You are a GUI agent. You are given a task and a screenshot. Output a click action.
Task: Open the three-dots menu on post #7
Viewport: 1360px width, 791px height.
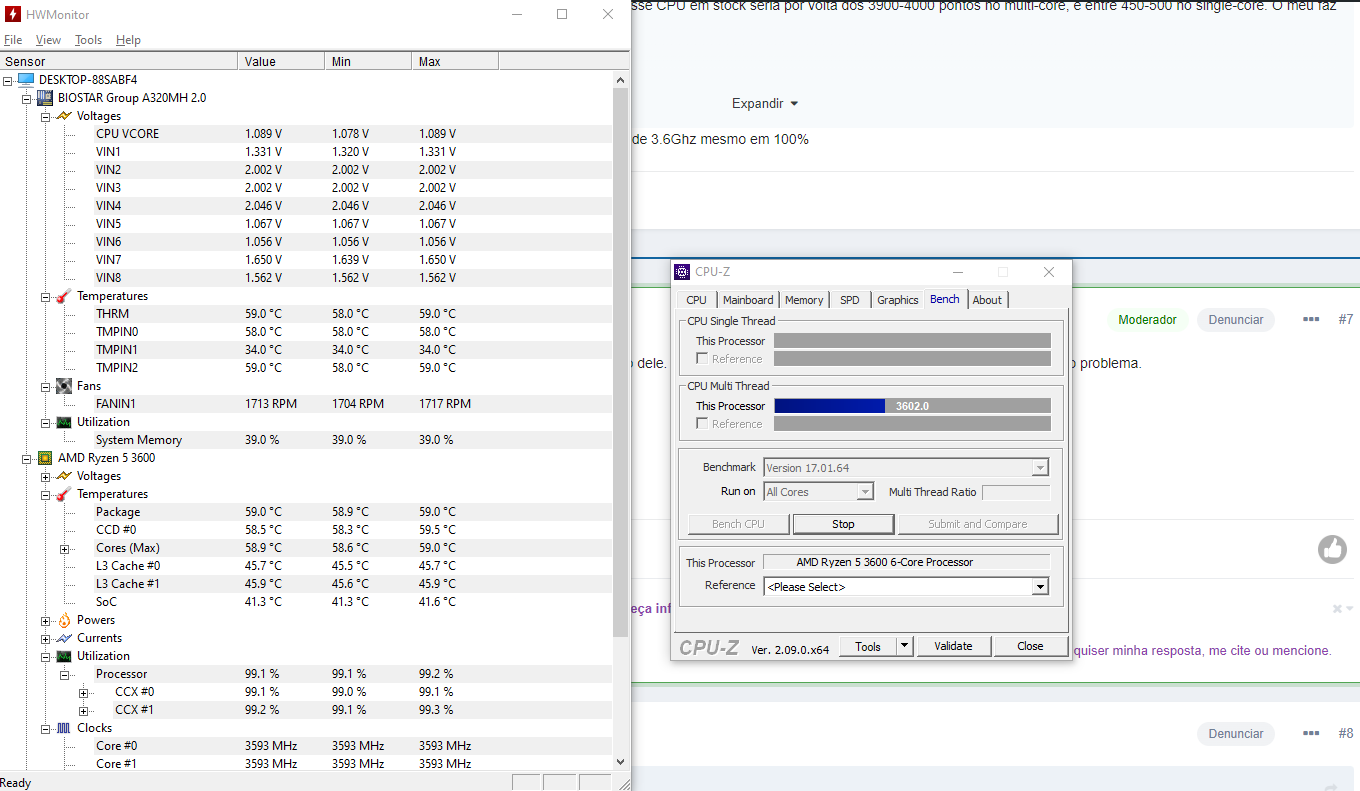[x=1311, y=320]
